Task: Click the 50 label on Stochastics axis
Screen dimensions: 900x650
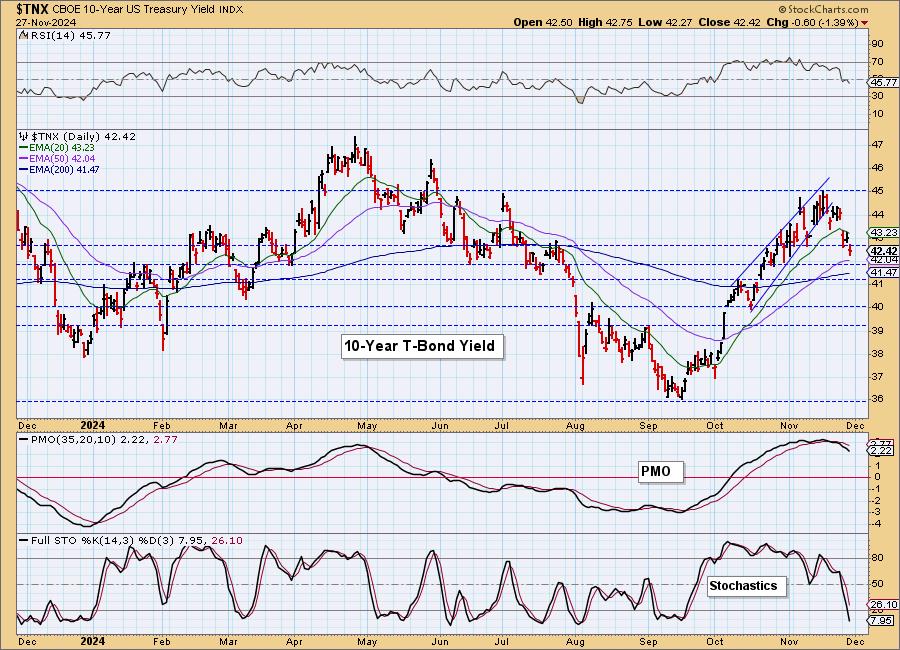Action: pyautogui.click(x=877, y=584)
